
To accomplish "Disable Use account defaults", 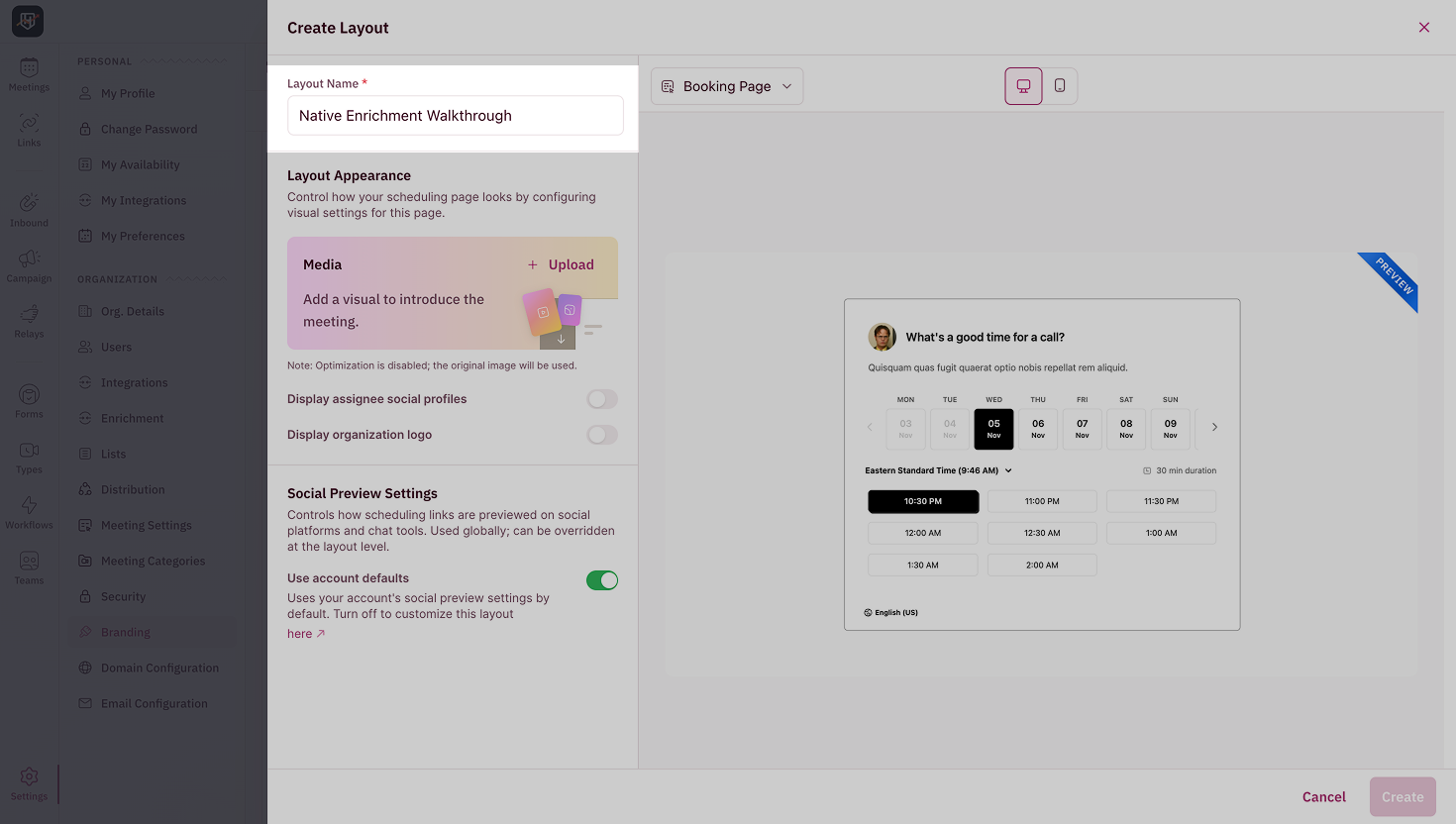I will click(602, 579).
